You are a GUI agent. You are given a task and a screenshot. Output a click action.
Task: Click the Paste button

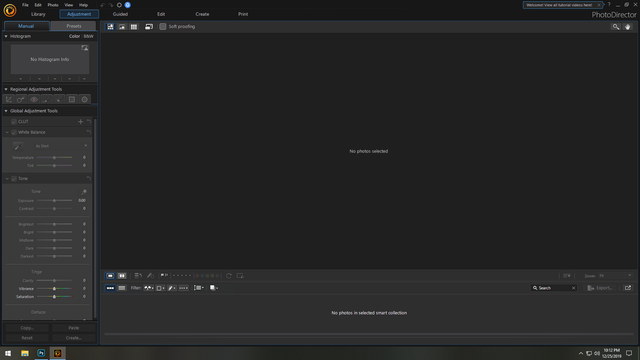(73, 328)
